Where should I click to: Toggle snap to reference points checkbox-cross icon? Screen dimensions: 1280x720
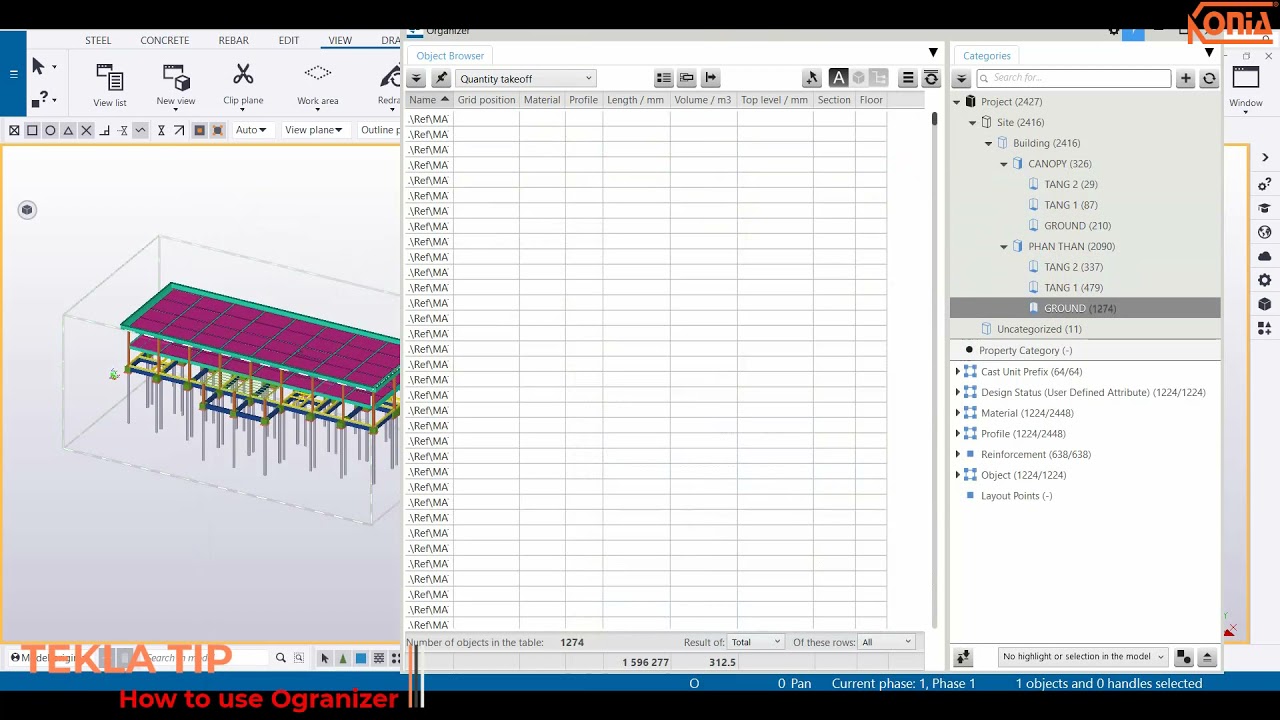click(14, 130)
